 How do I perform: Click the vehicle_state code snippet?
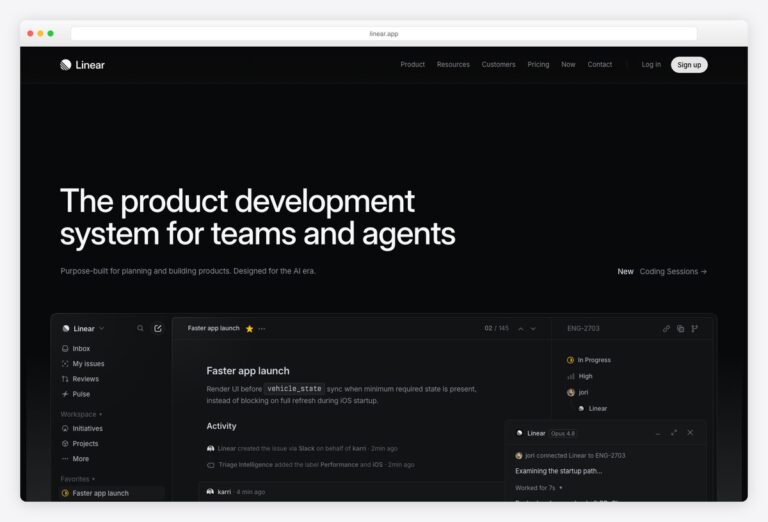(294, 388)
